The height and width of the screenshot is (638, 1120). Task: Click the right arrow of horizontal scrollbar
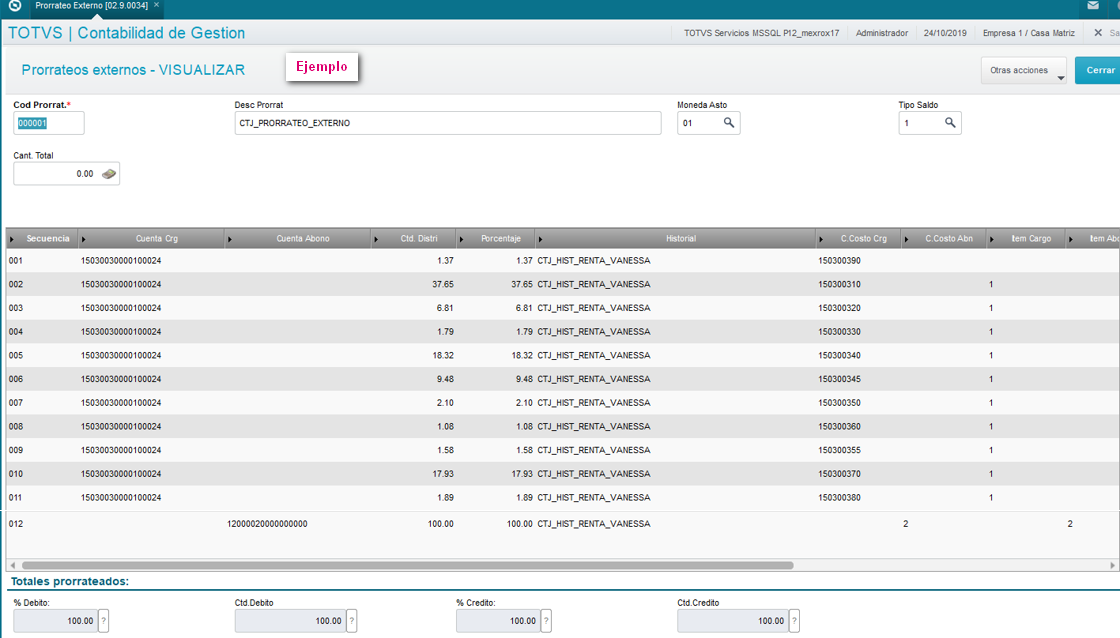1112,565
